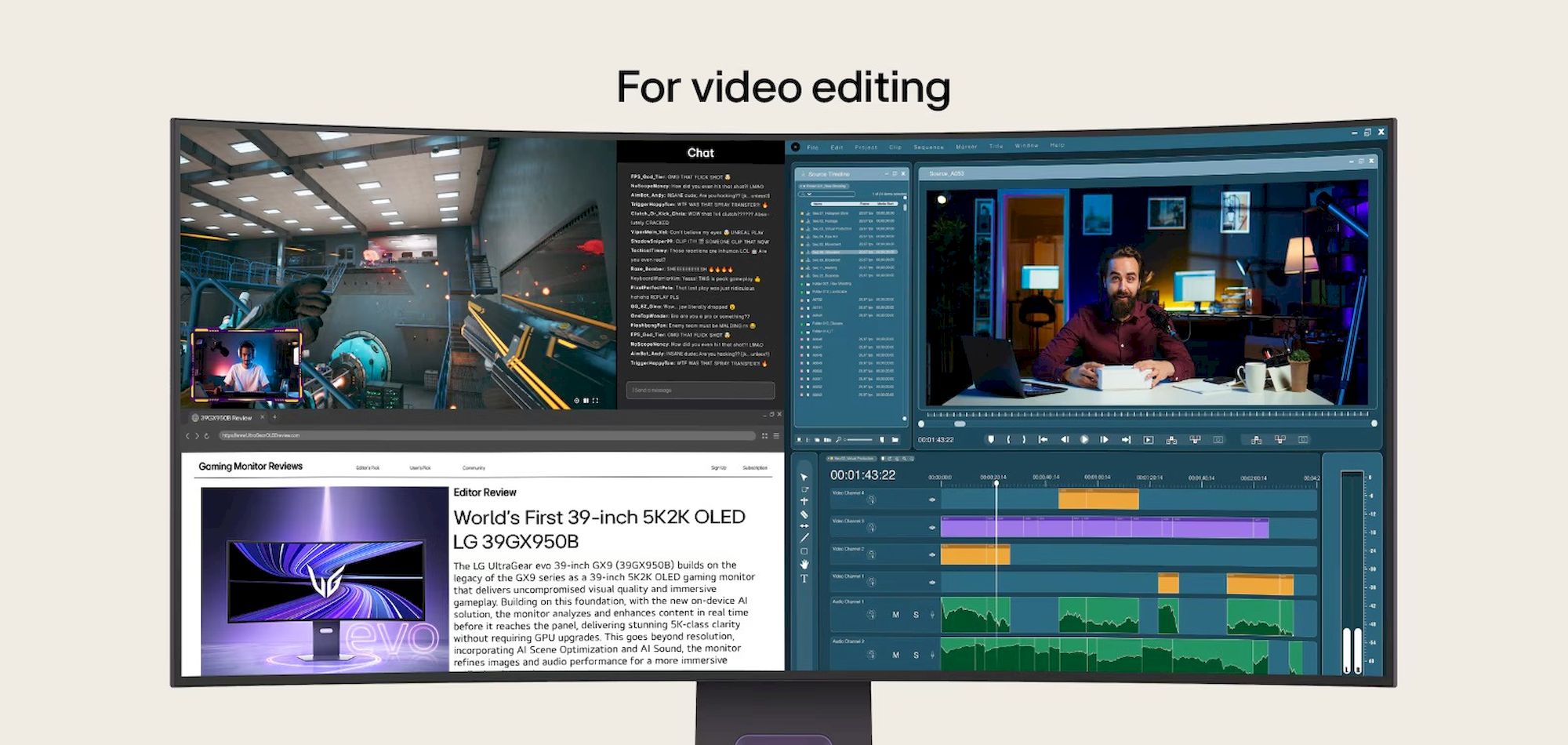Click the play in-to-out boxed play icon
Screen dimensions: 1568x745
[x=1149, y=440]
